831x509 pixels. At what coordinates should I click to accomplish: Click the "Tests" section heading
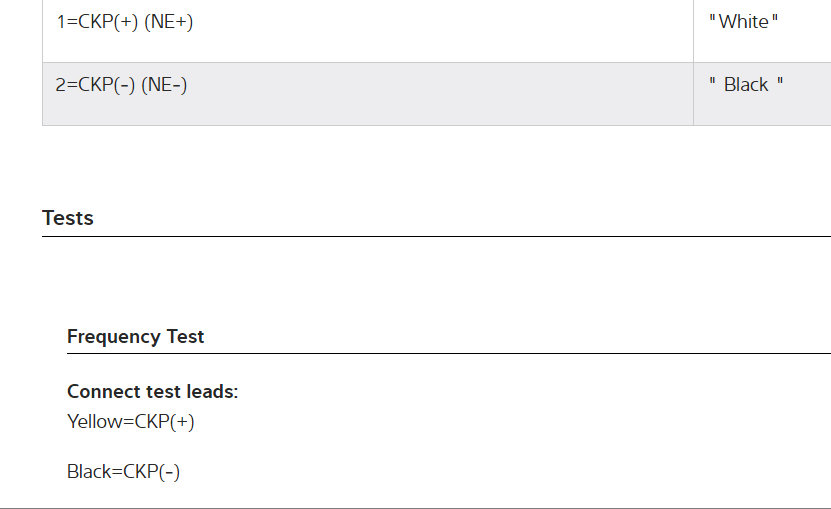(x=68, y=218)
